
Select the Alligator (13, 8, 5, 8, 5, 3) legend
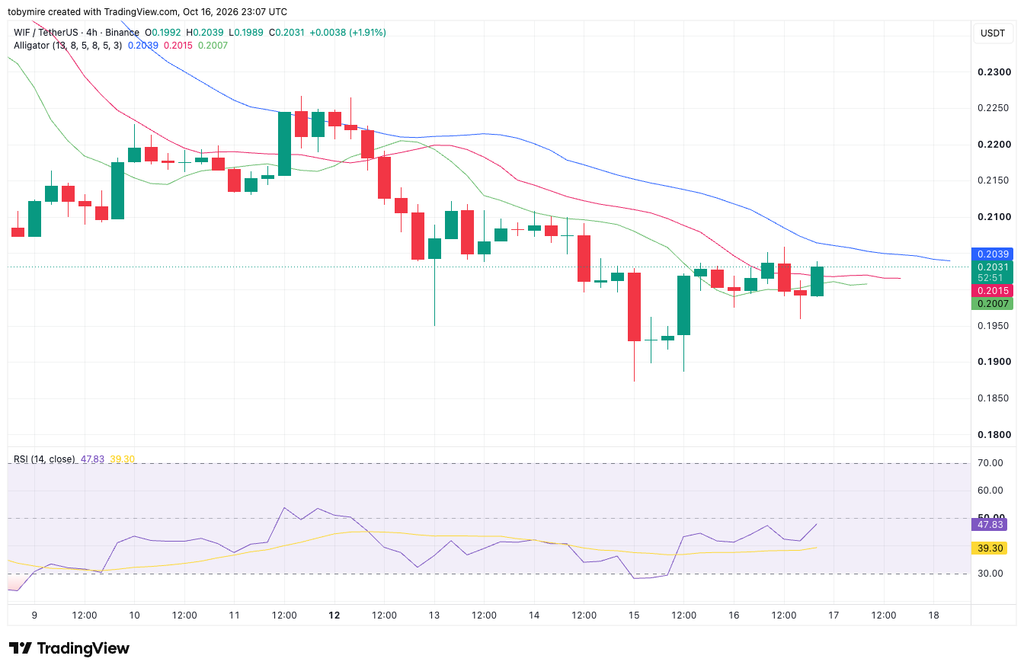pos(68,45)
